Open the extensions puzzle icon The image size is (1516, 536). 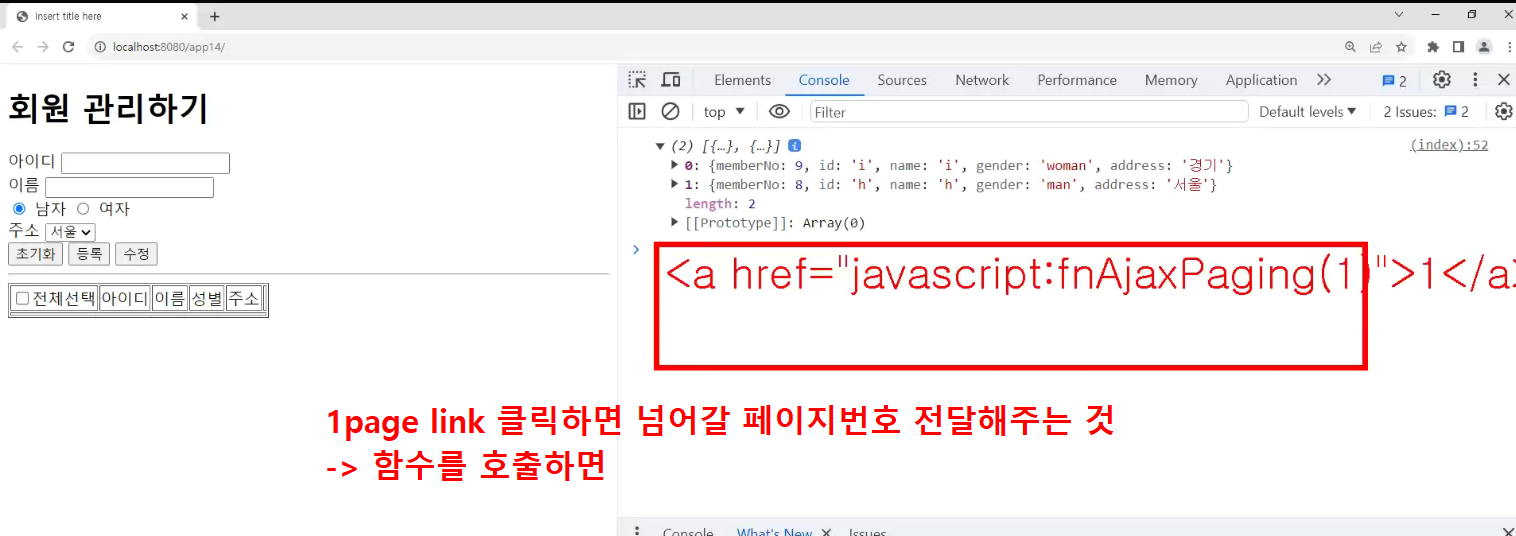pos(1433,47)
